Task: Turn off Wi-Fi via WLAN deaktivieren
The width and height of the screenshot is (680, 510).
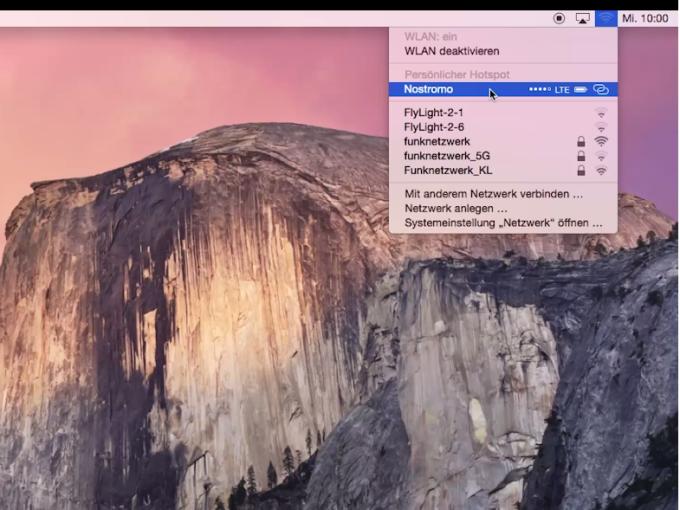Action: [x=451, y=51]
